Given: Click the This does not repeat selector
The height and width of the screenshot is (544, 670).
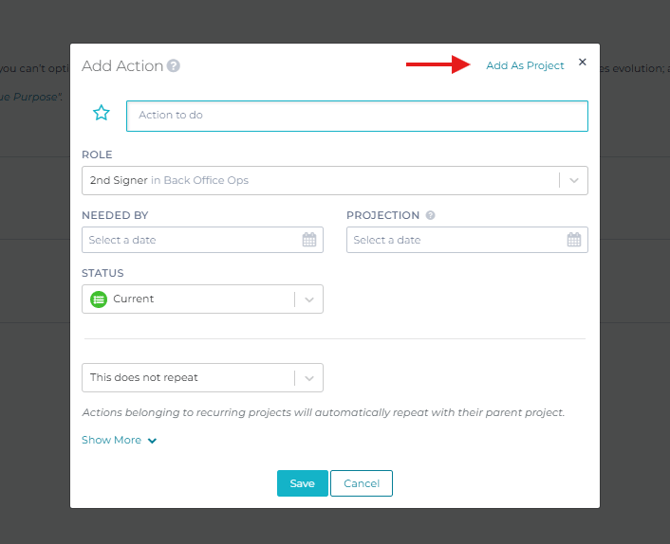Looking at the screenshot, I should click(x=187, y=378).
